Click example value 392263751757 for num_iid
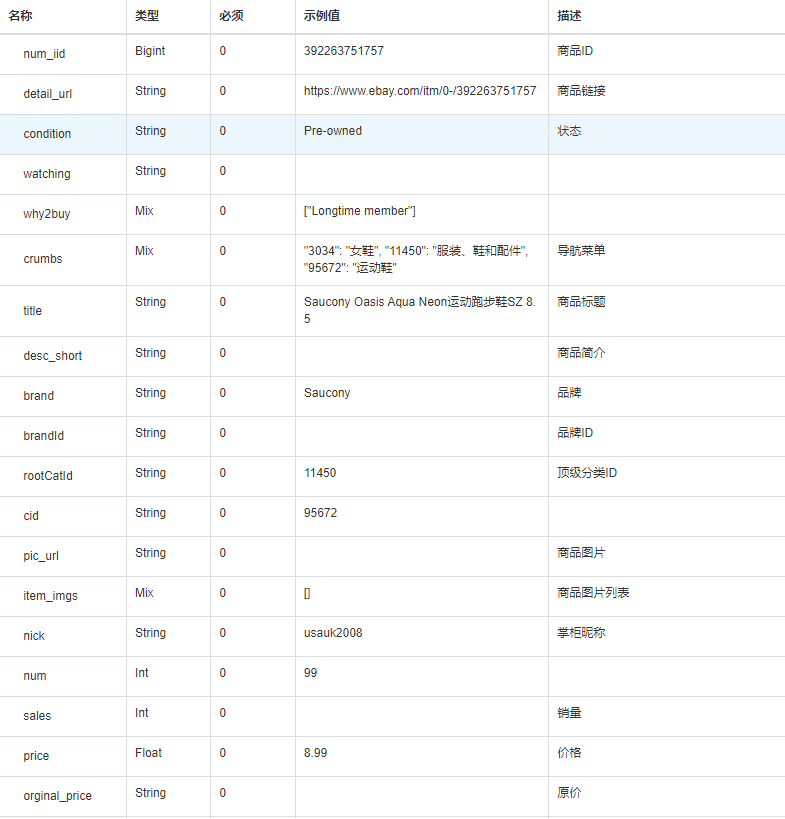785x819 pixels. 344,51
